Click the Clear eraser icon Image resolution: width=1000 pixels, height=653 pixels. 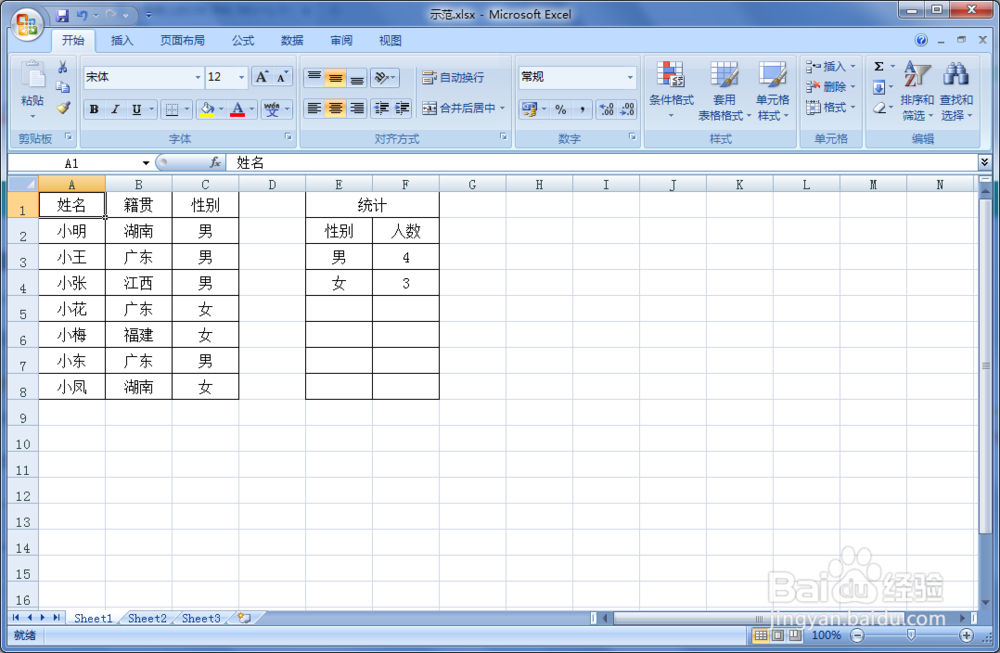(x=879, y=108)
